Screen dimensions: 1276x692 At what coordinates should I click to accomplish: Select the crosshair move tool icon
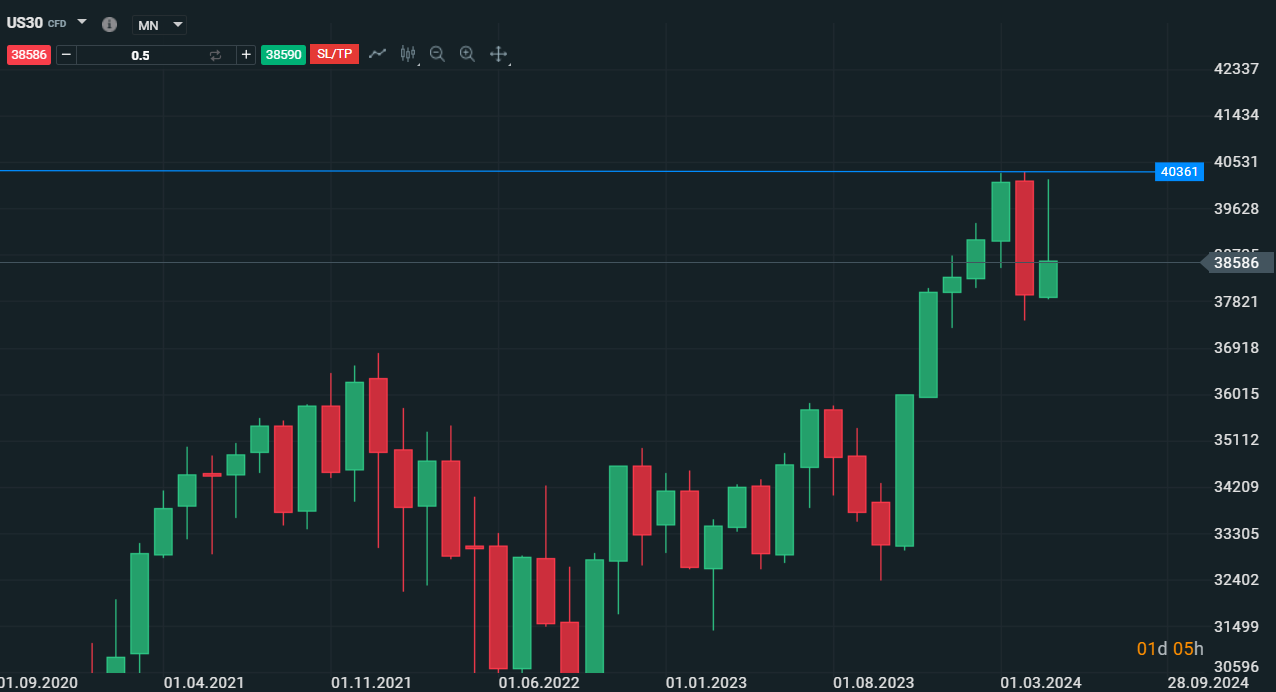(498, 54)
